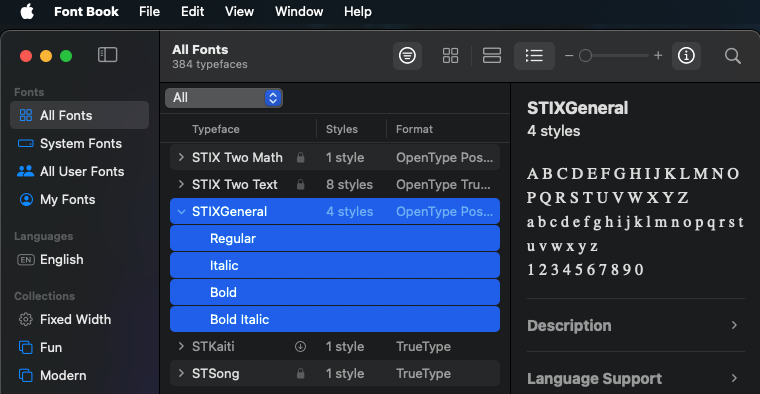Click the Fixed Width gear icon

(26, 319)
